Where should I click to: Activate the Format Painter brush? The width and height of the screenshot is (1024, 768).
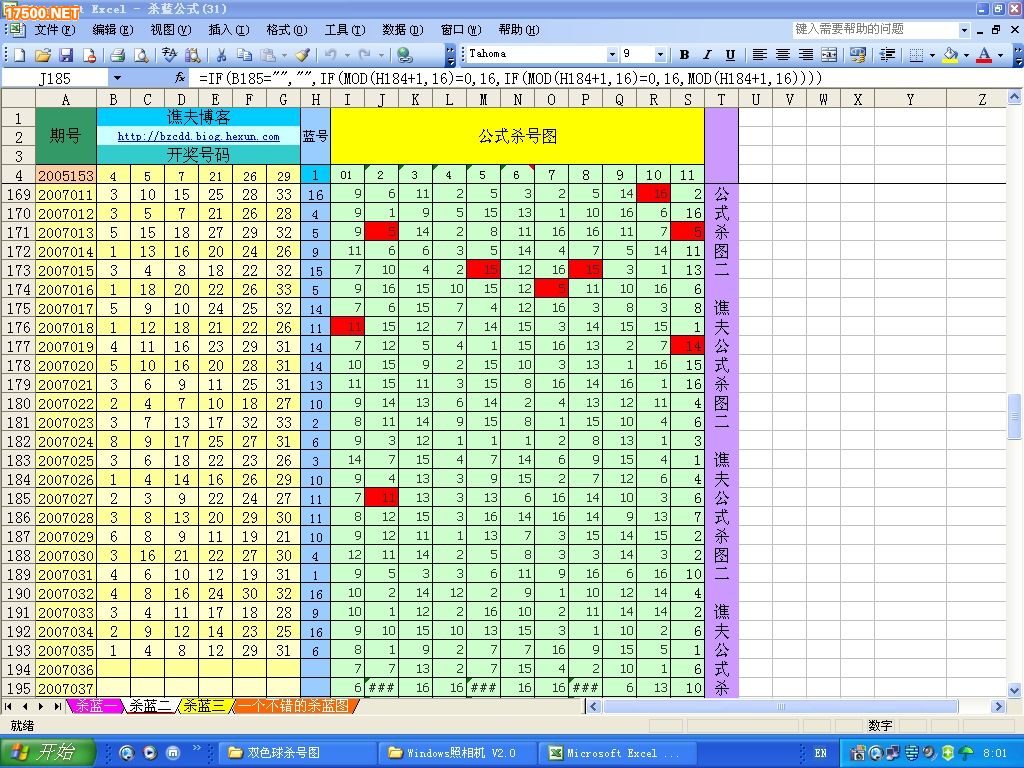[x=302, y=55]
